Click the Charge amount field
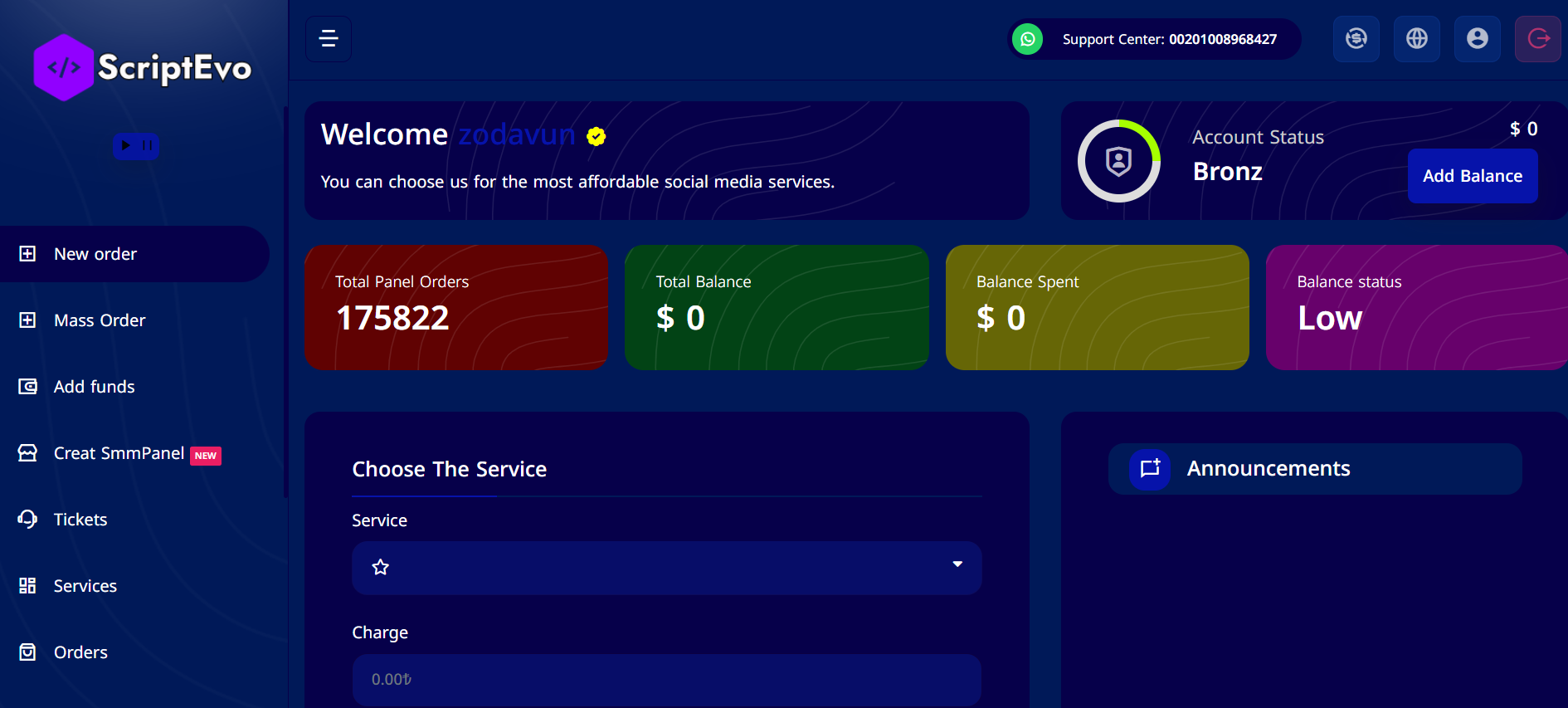This screenshot has width=1568, height=708. 665,680
